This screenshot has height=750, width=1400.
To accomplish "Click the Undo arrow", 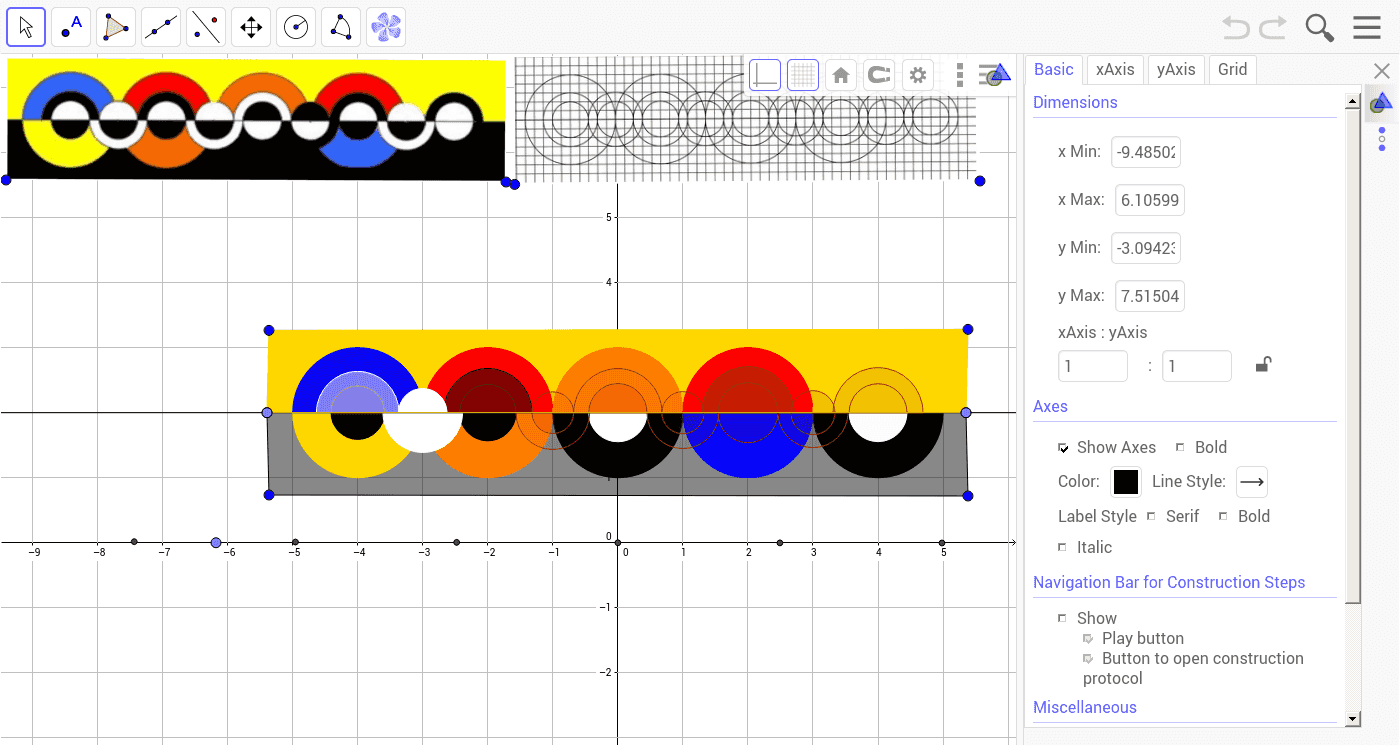I will pyautogui.click(x=1236, y=28).
